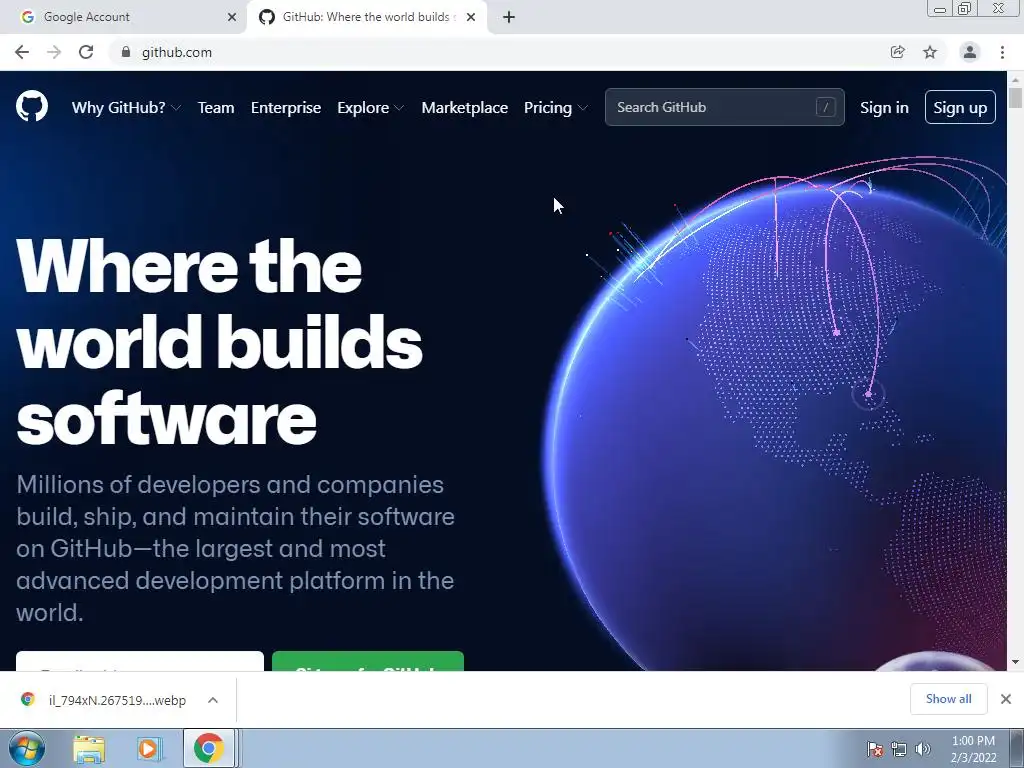Share this page via the share icon
The height and width of the screenshot is (768, 1024).
tap(897, 52)
